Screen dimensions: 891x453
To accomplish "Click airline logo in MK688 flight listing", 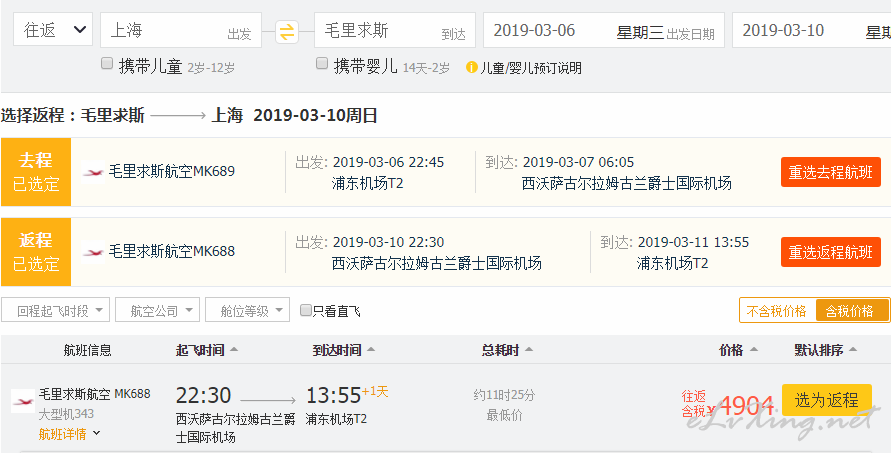I will [23, 401].
